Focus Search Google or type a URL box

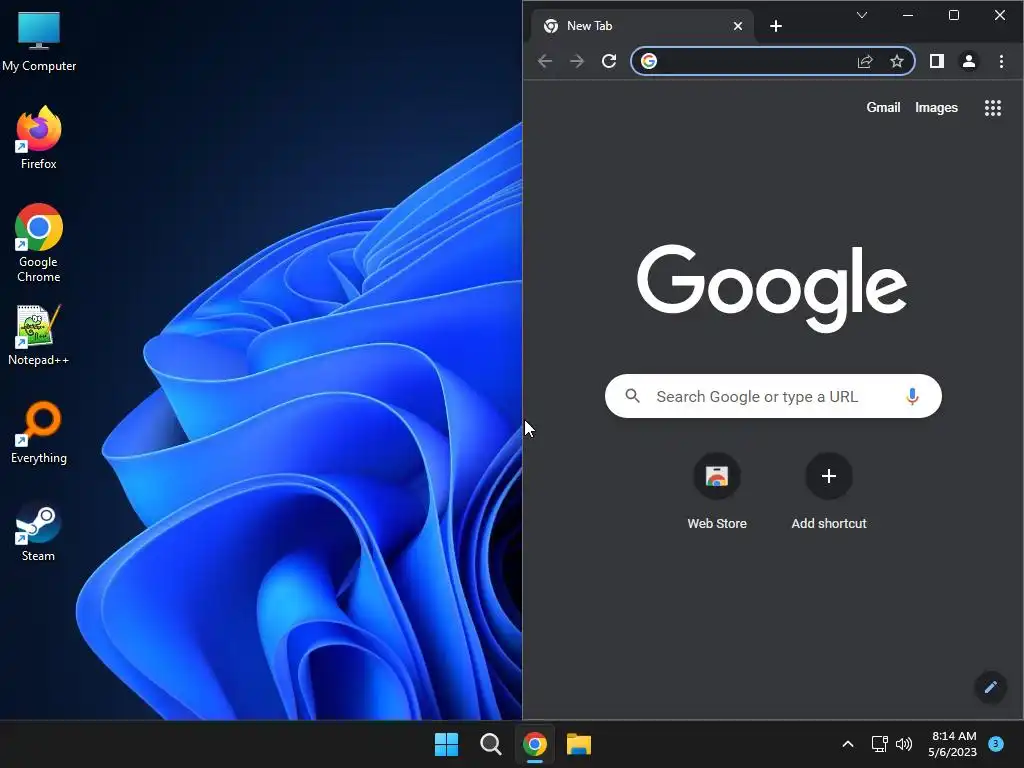(x=773, y=396)
